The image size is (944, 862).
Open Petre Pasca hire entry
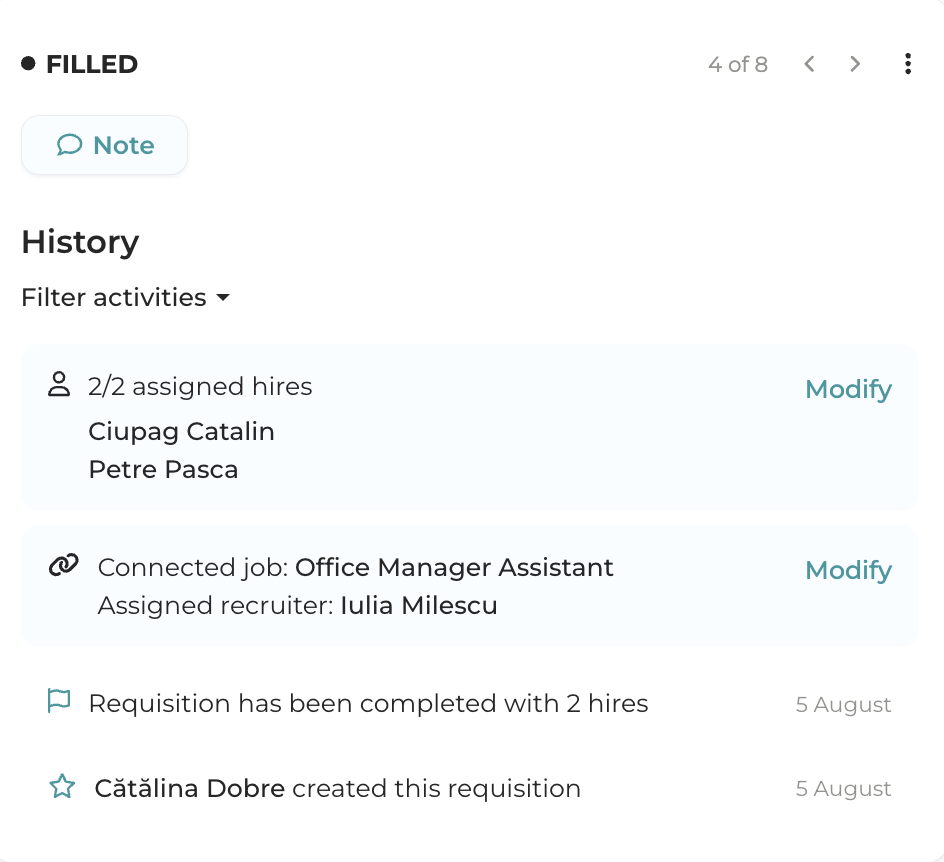pyautogui.click(x=163, y=469)
